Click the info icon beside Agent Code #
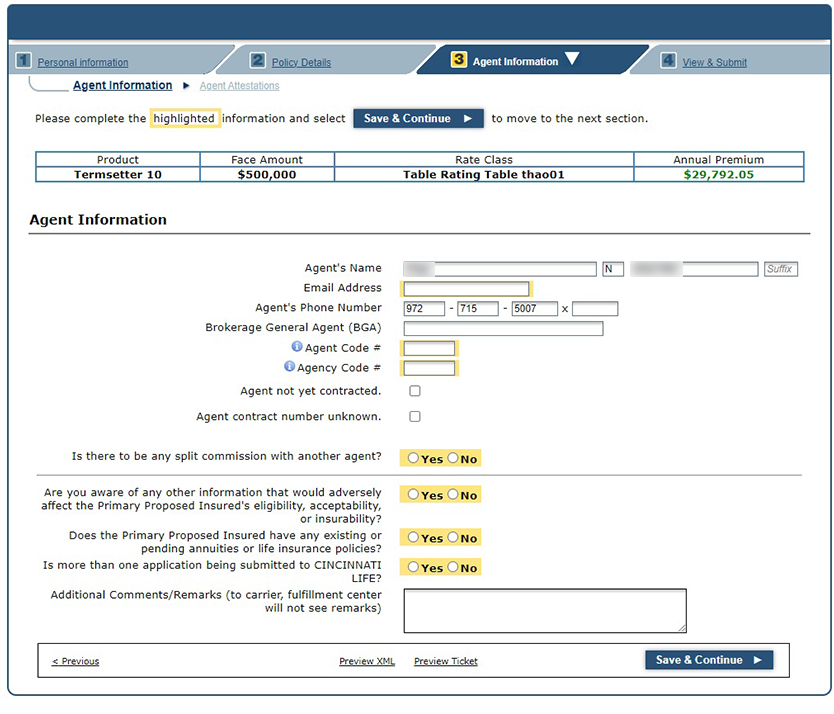Viewport: 834px width, 714px height. 297,347
